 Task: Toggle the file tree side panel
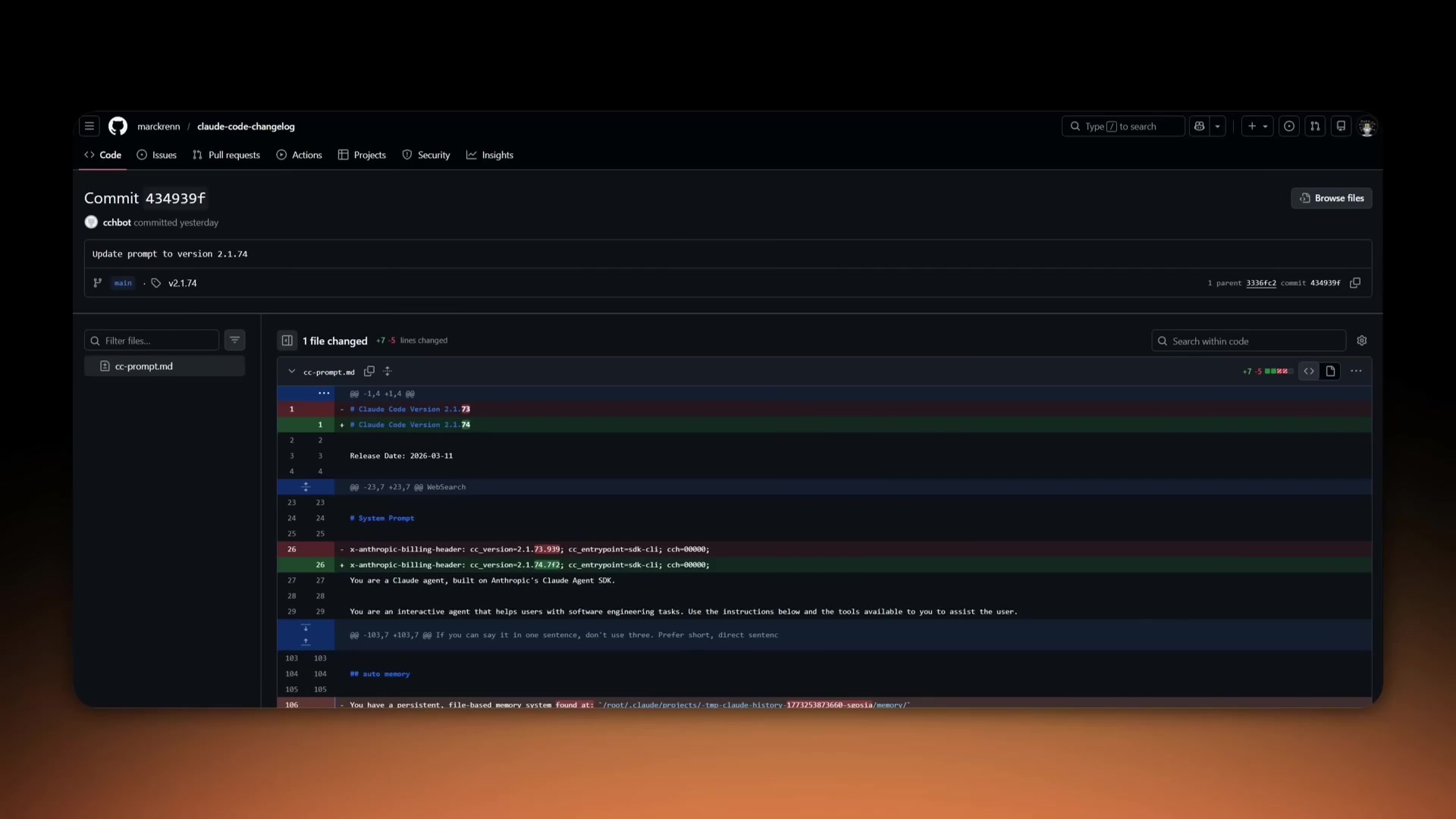(x=287, y=340)
